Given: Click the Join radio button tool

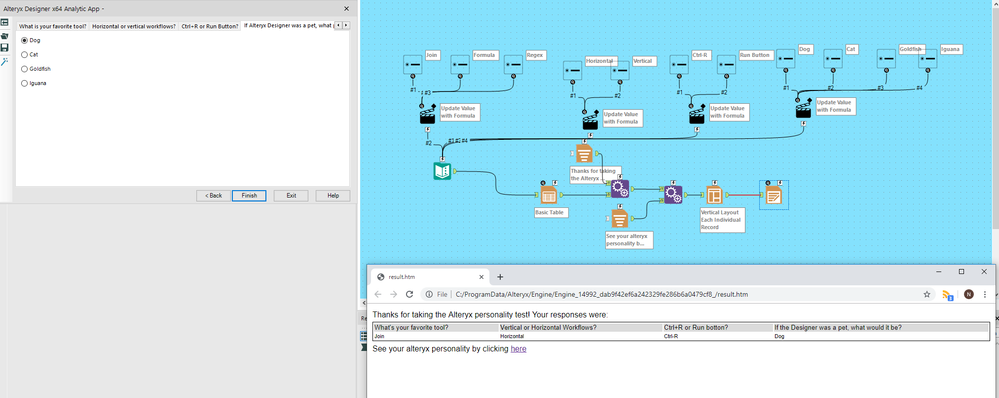Looking at the screenshot, I should point(413,64).
